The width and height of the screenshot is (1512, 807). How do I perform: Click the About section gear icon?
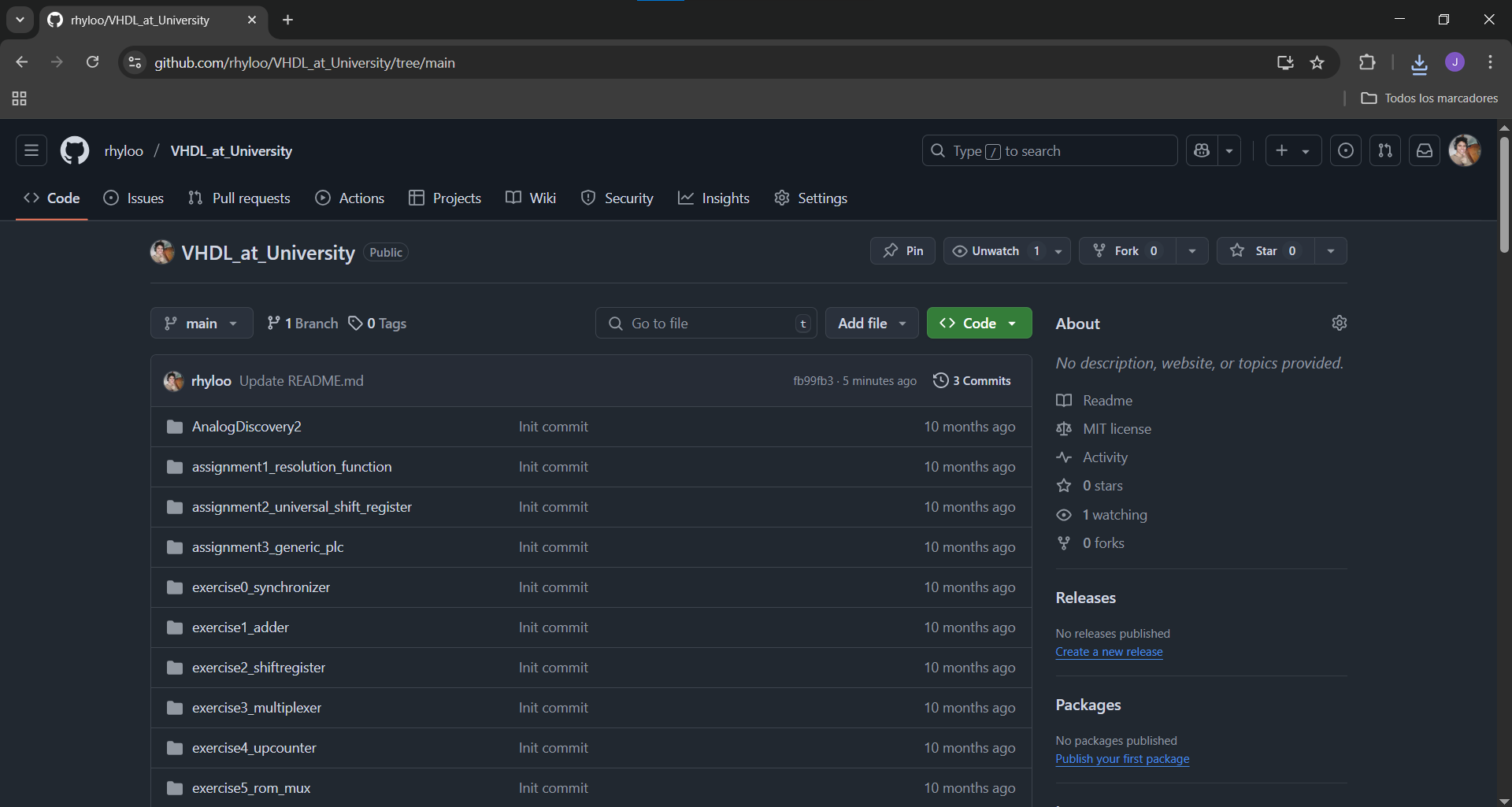coord(1339,323)
